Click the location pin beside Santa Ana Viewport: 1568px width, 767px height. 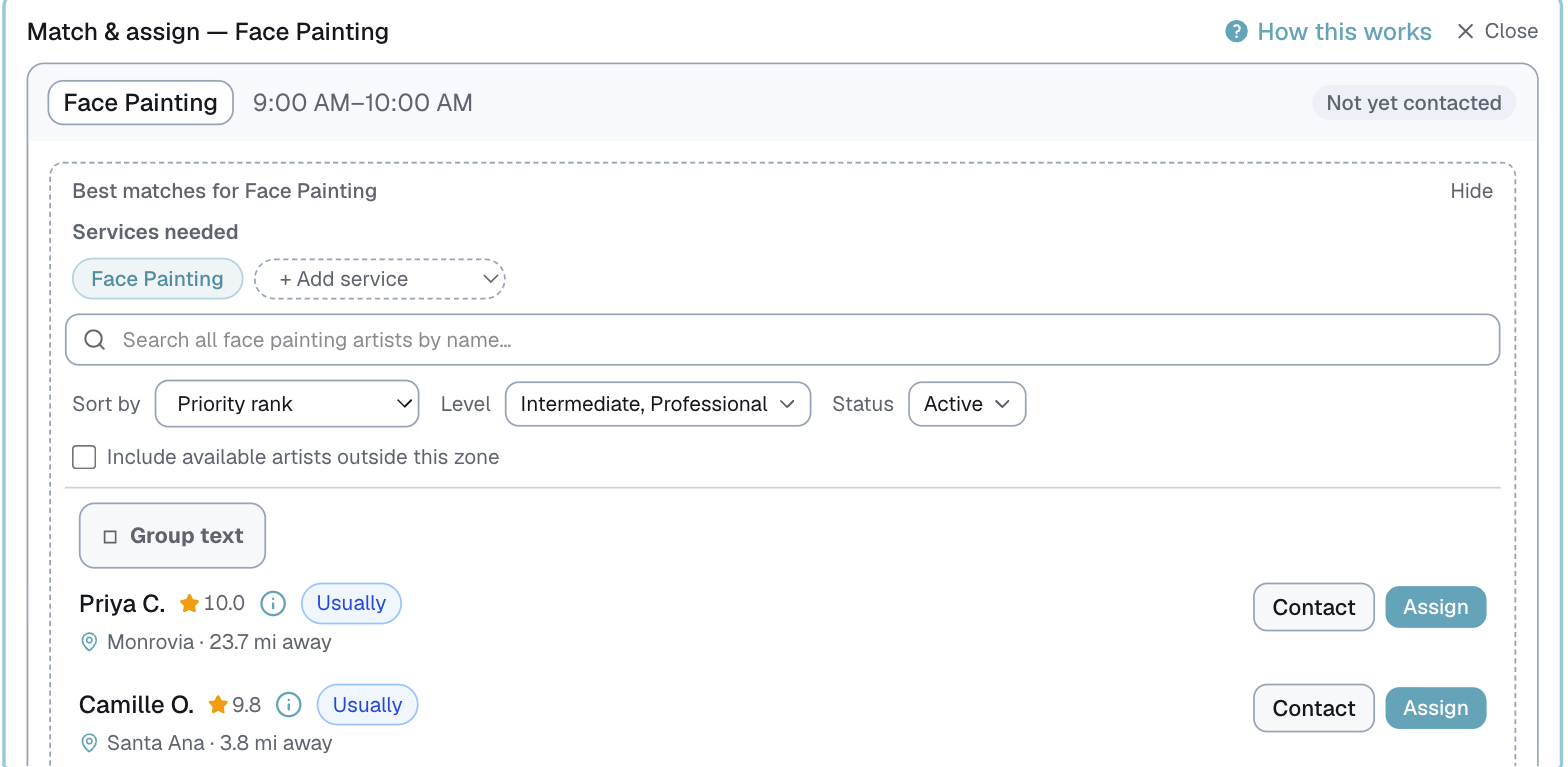[x=89, y=743]
